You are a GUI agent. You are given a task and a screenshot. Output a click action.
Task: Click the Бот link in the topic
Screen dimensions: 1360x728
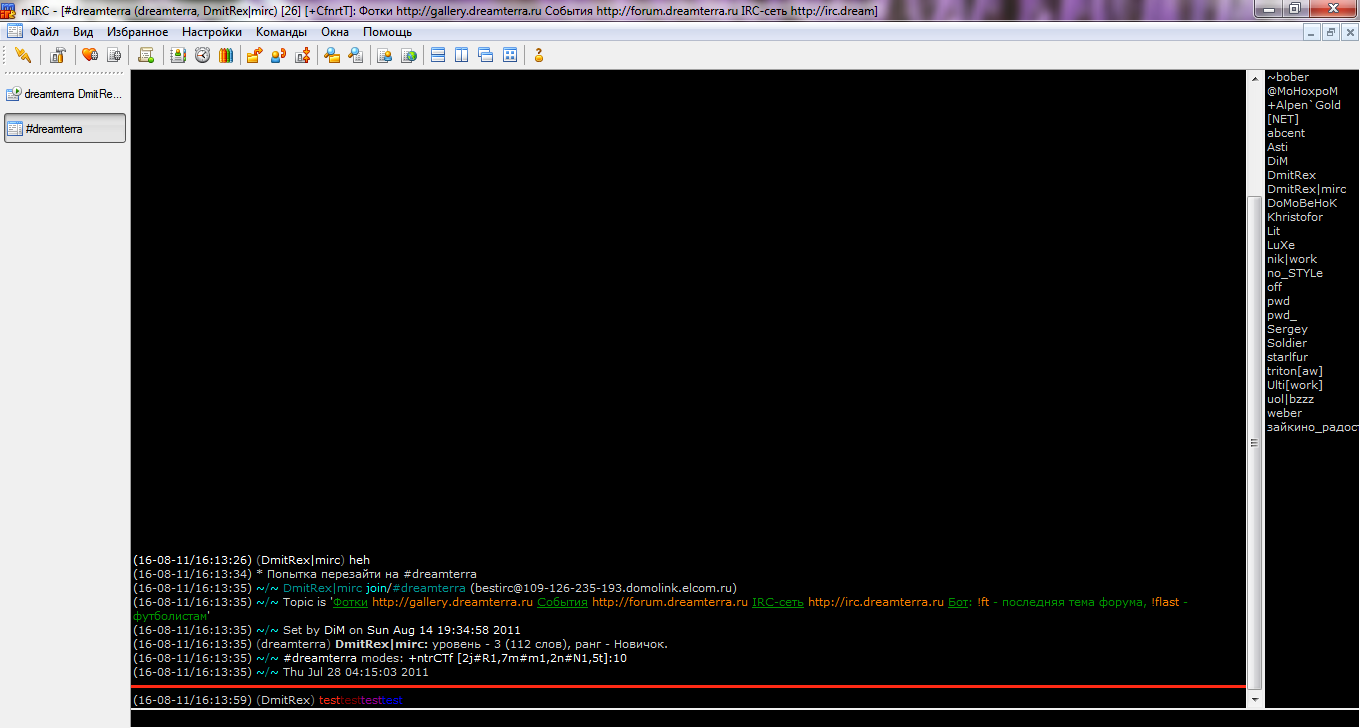958,602
